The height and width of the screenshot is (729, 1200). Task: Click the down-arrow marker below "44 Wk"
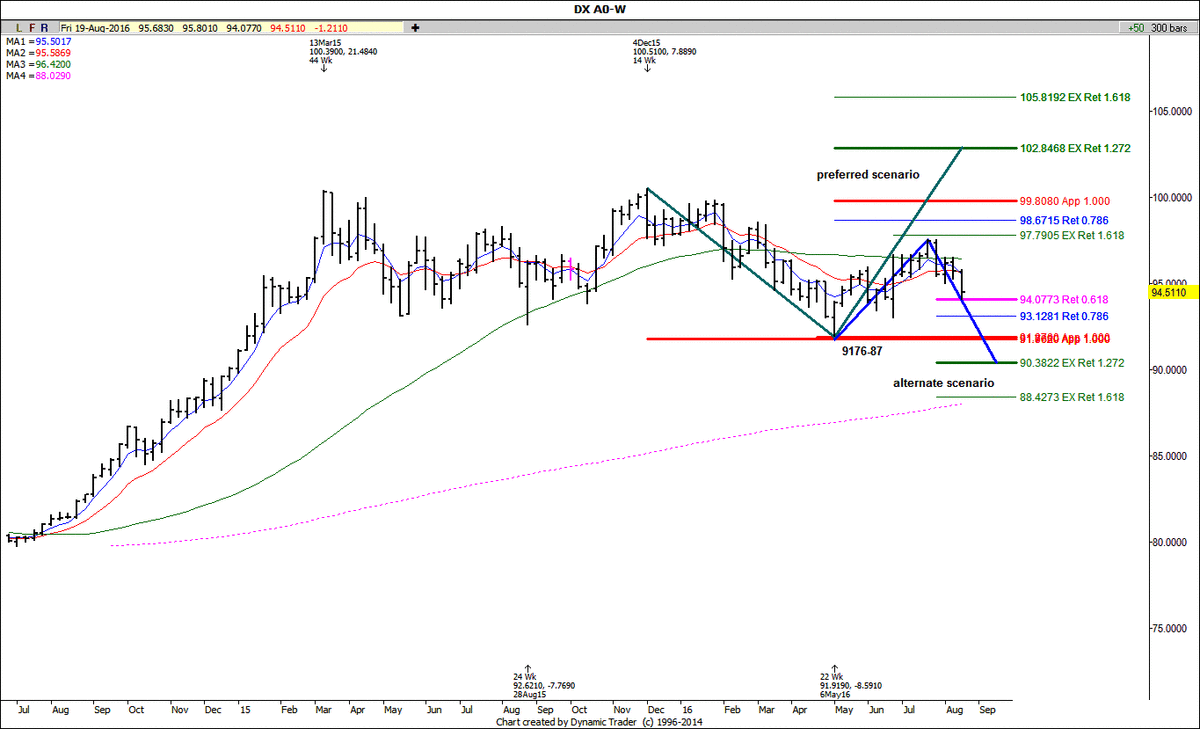(323, 69)
